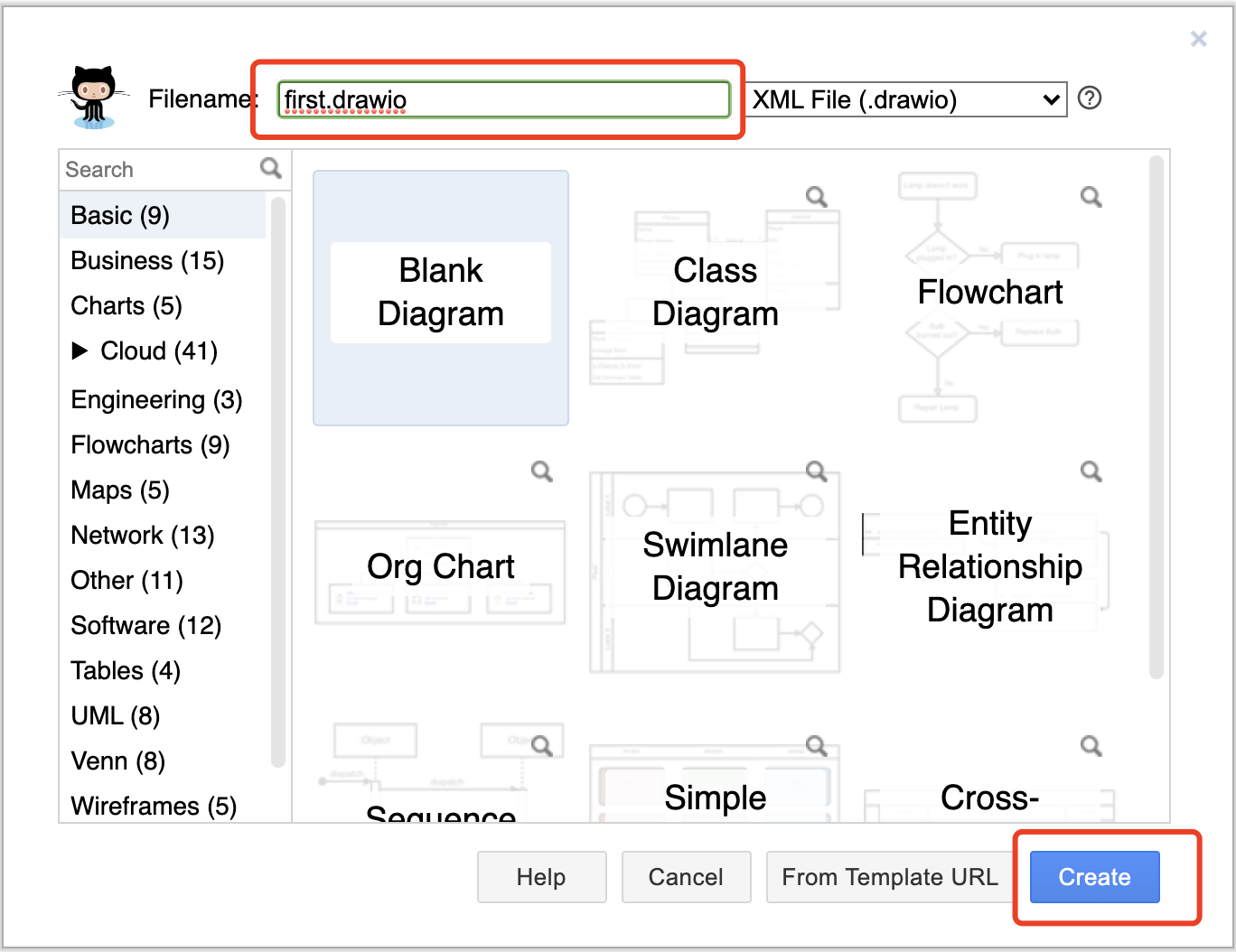Preview the Flowchart template magnifier
The width and height of the screenshot is (1236, 952).
(x=1091, y=197)
